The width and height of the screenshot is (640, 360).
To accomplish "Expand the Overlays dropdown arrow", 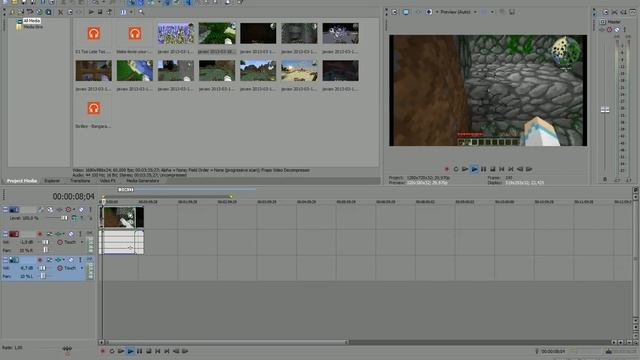I will click(x=492, y=12).
